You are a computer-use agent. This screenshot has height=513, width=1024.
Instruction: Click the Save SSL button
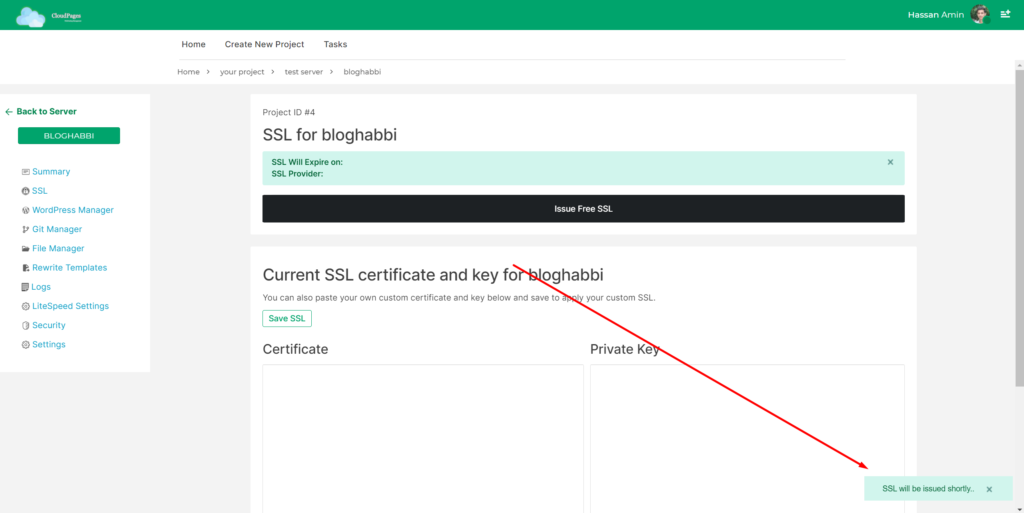(287, 319)
